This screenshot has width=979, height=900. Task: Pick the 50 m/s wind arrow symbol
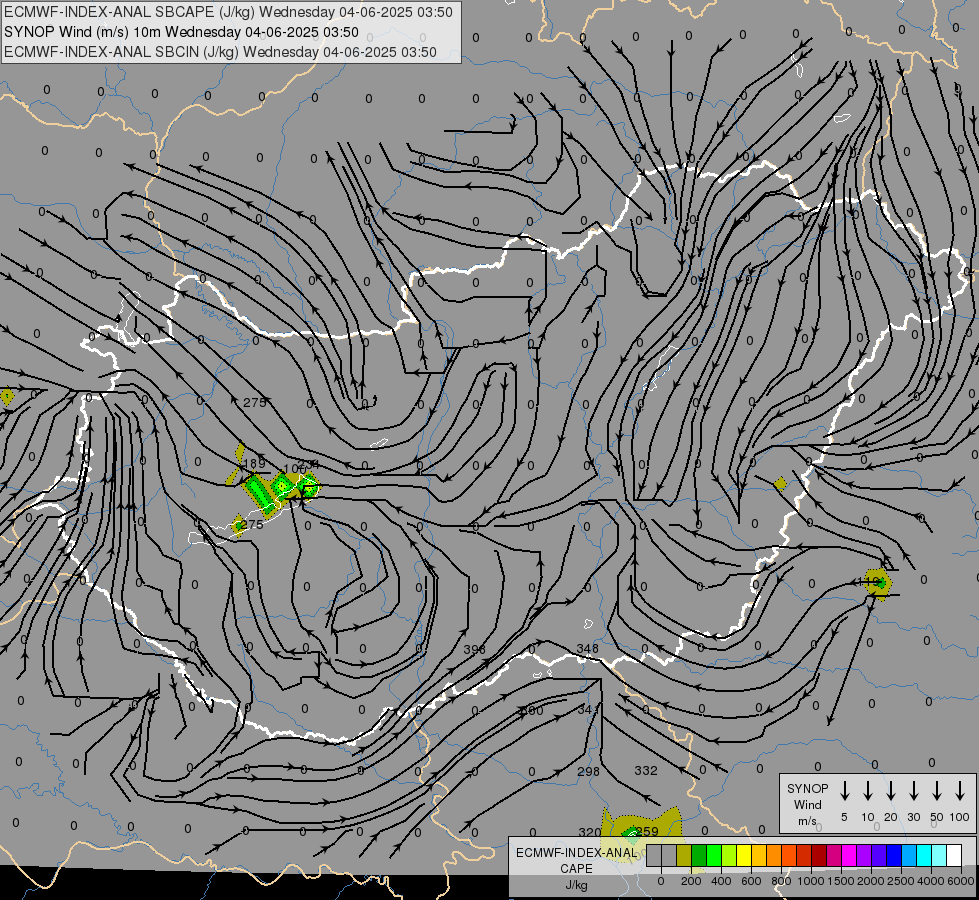[x=937, y=791]
